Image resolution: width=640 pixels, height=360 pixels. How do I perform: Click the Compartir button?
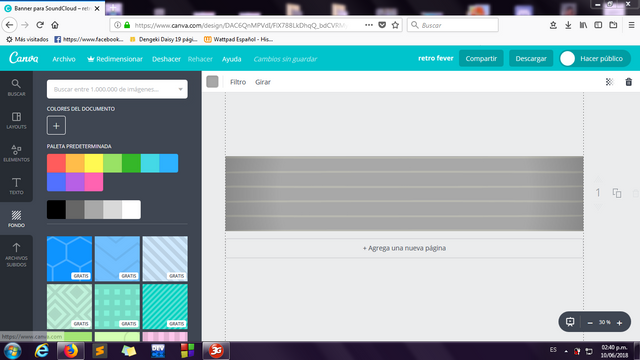click(481, 58)
